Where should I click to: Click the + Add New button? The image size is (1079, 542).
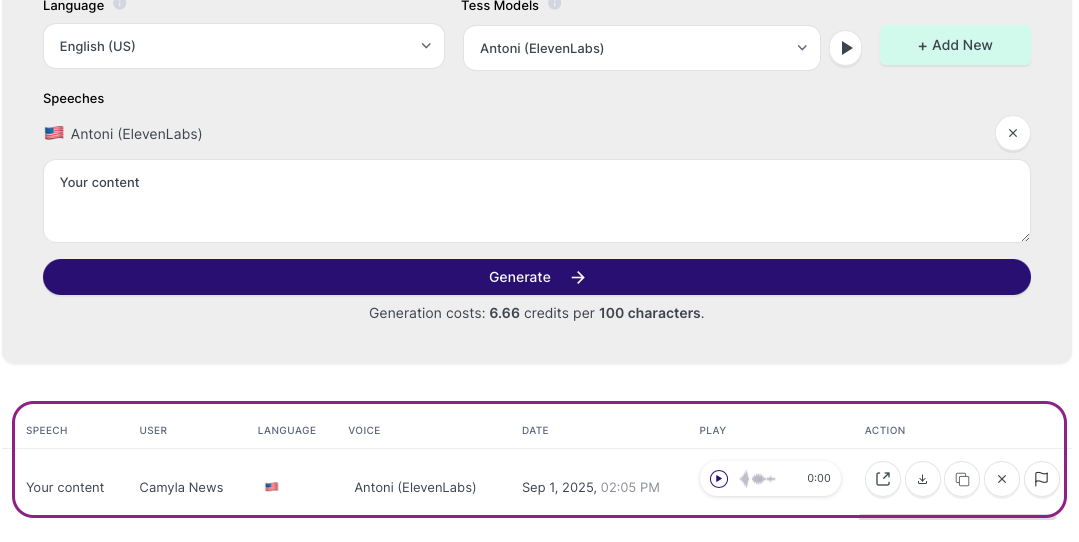coord(955,45)
